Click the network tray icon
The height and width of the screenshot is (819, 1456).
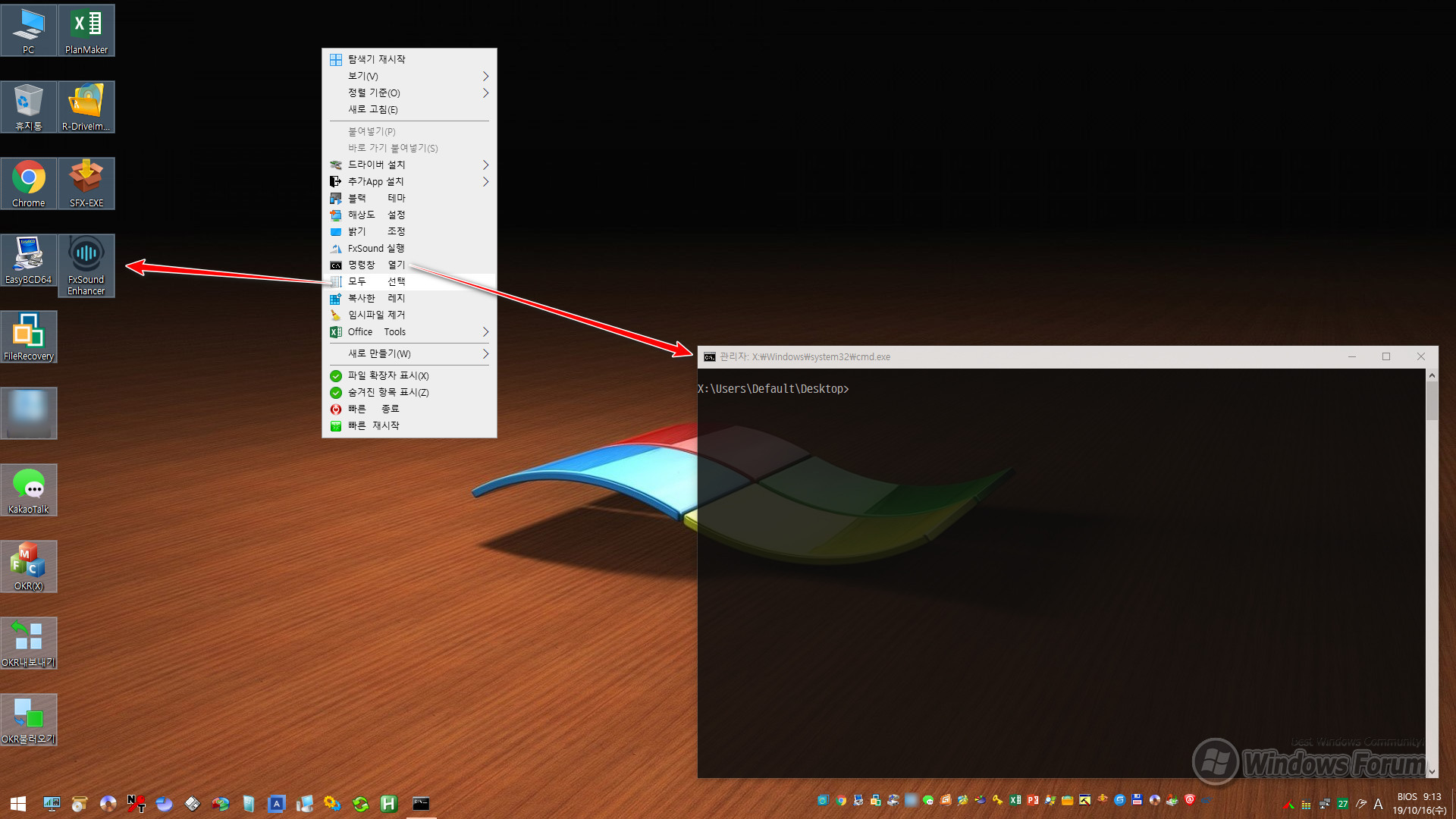pos(1325,804)
